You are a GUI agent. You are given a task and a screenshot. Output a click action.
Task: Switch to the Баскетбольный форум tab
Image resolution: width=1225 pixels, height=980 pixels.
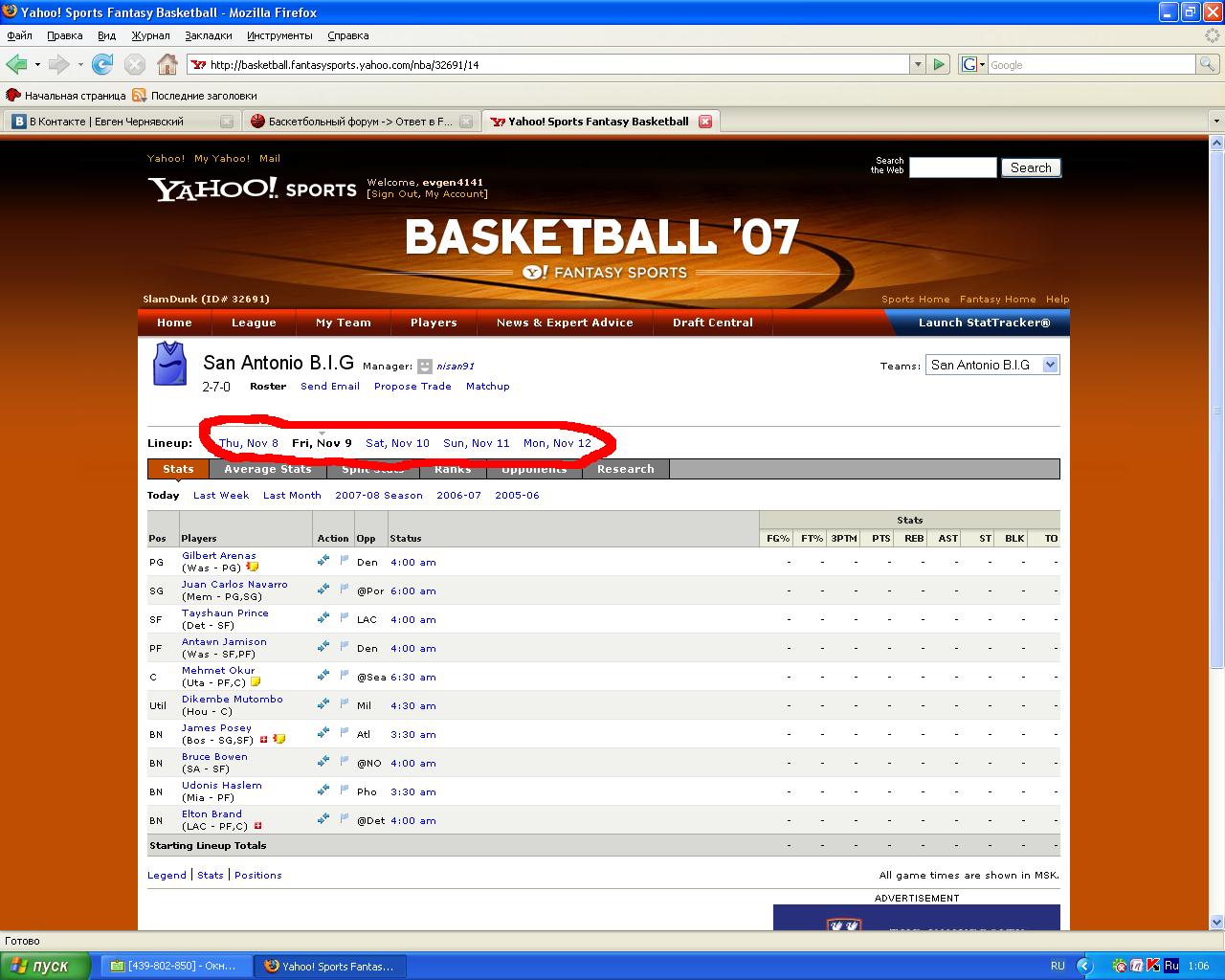point(360,122)
